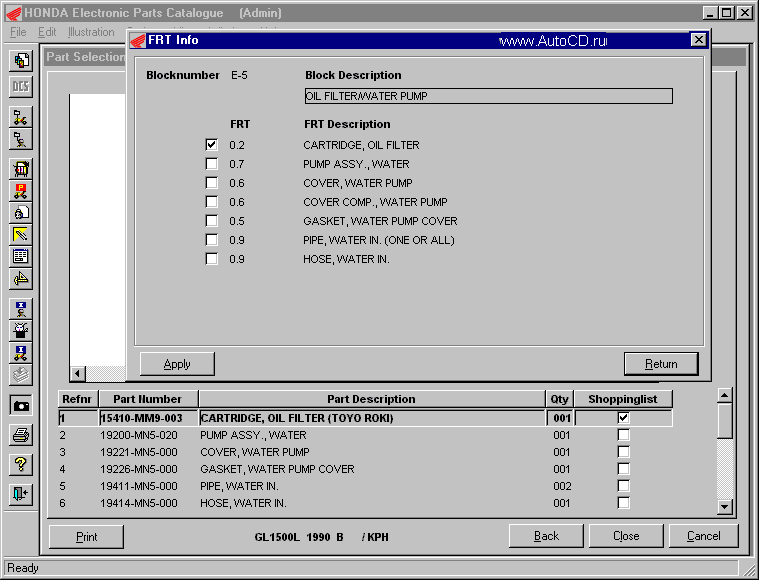Select GASKET, WATER PUMP COVER parts row
759x580 pixels.
coord(365,469)
